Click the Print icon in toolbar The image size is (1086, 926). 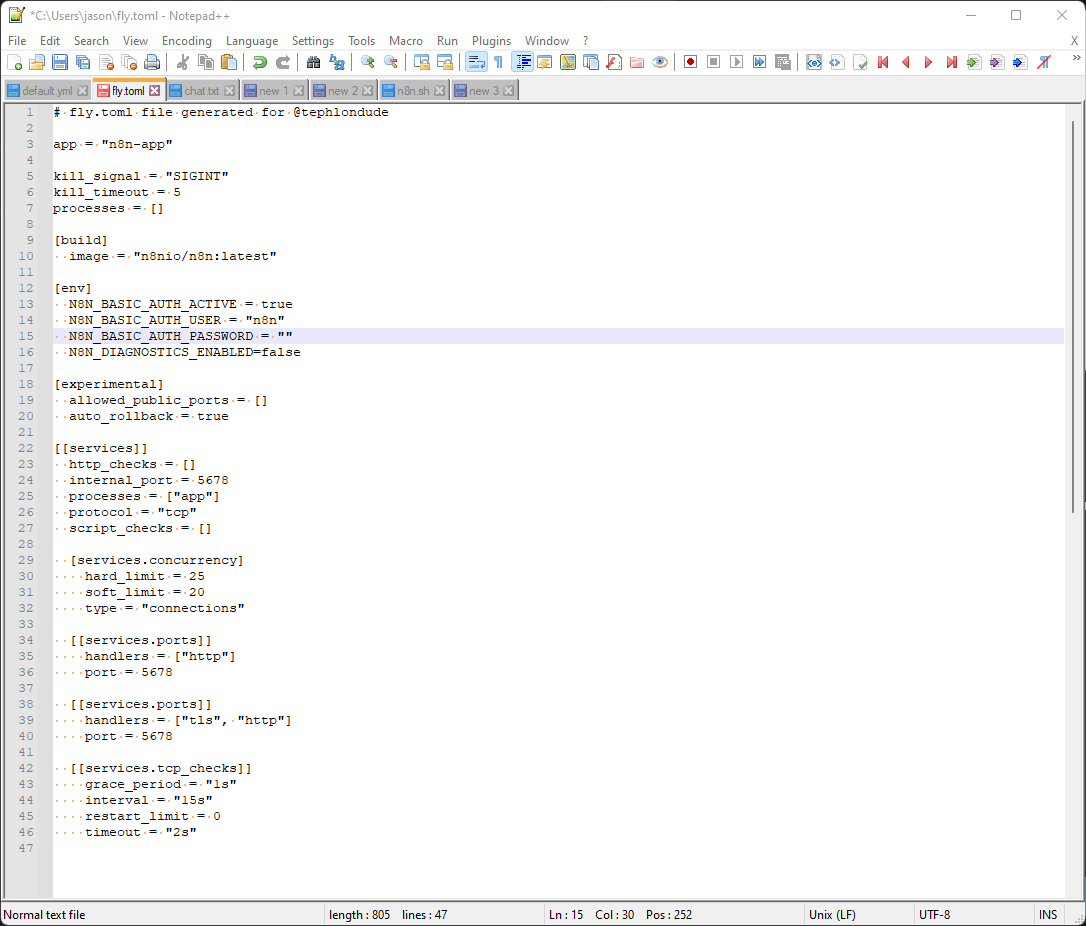coord(152,62)
